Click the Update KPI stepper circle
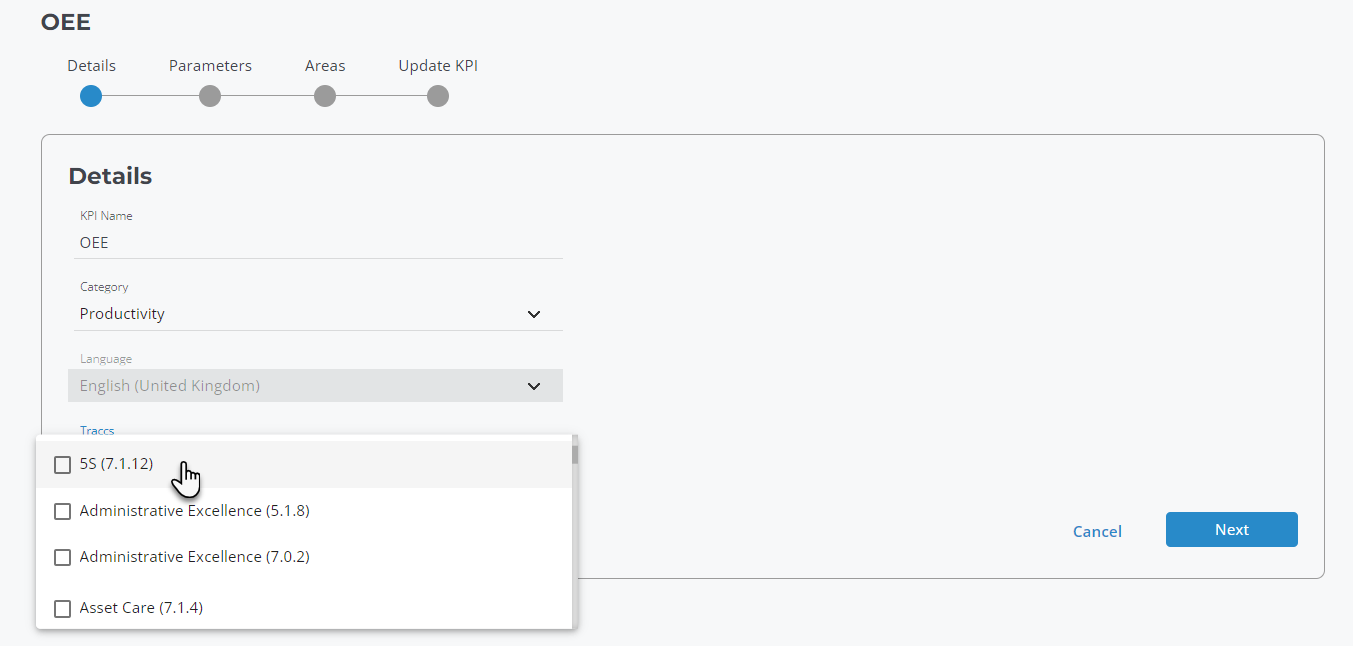The height and width of the screenshot is (646, 1353). [x=437, y=96]
